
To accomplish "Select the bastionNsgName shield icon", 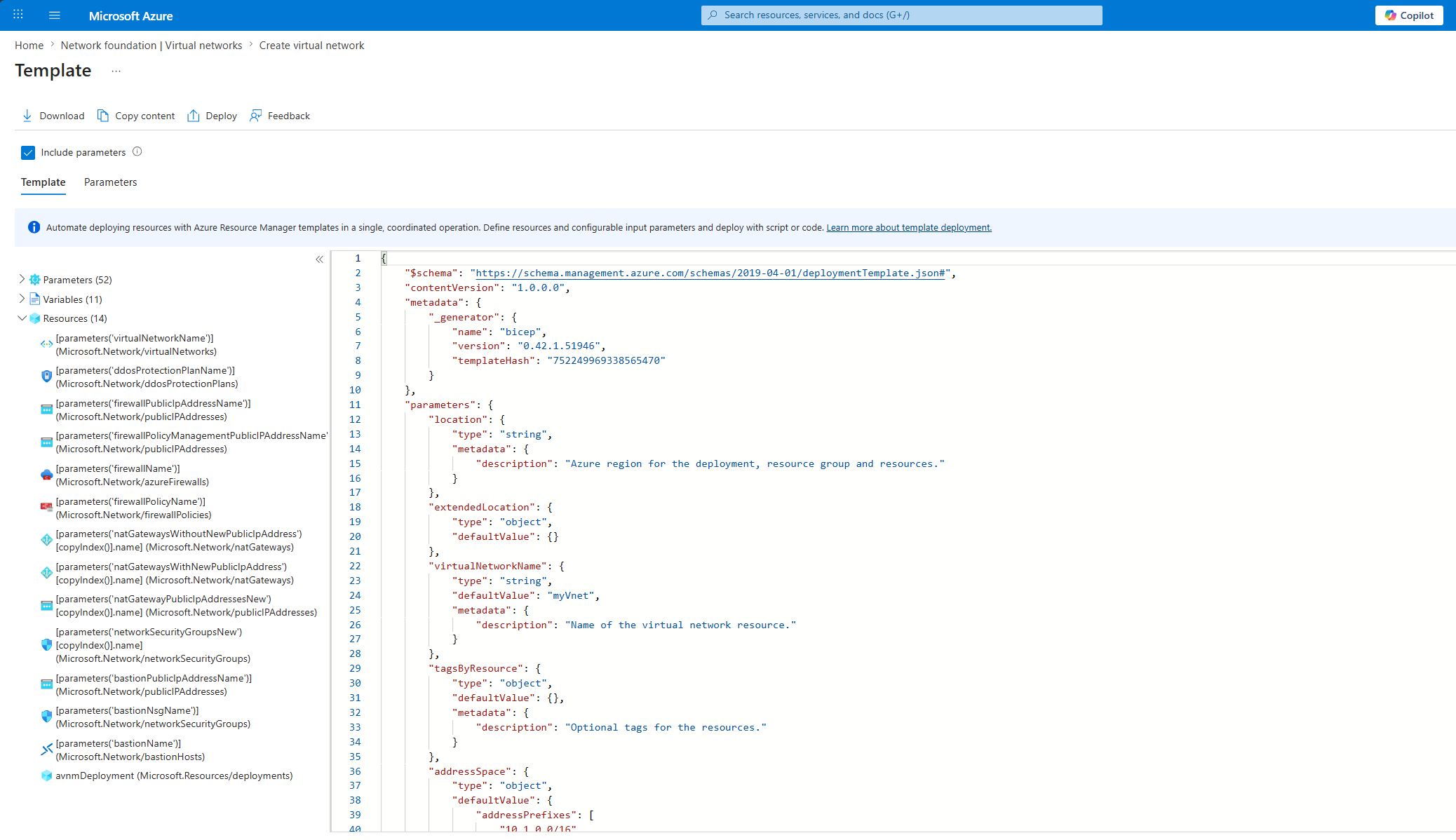I will (46, 717).
